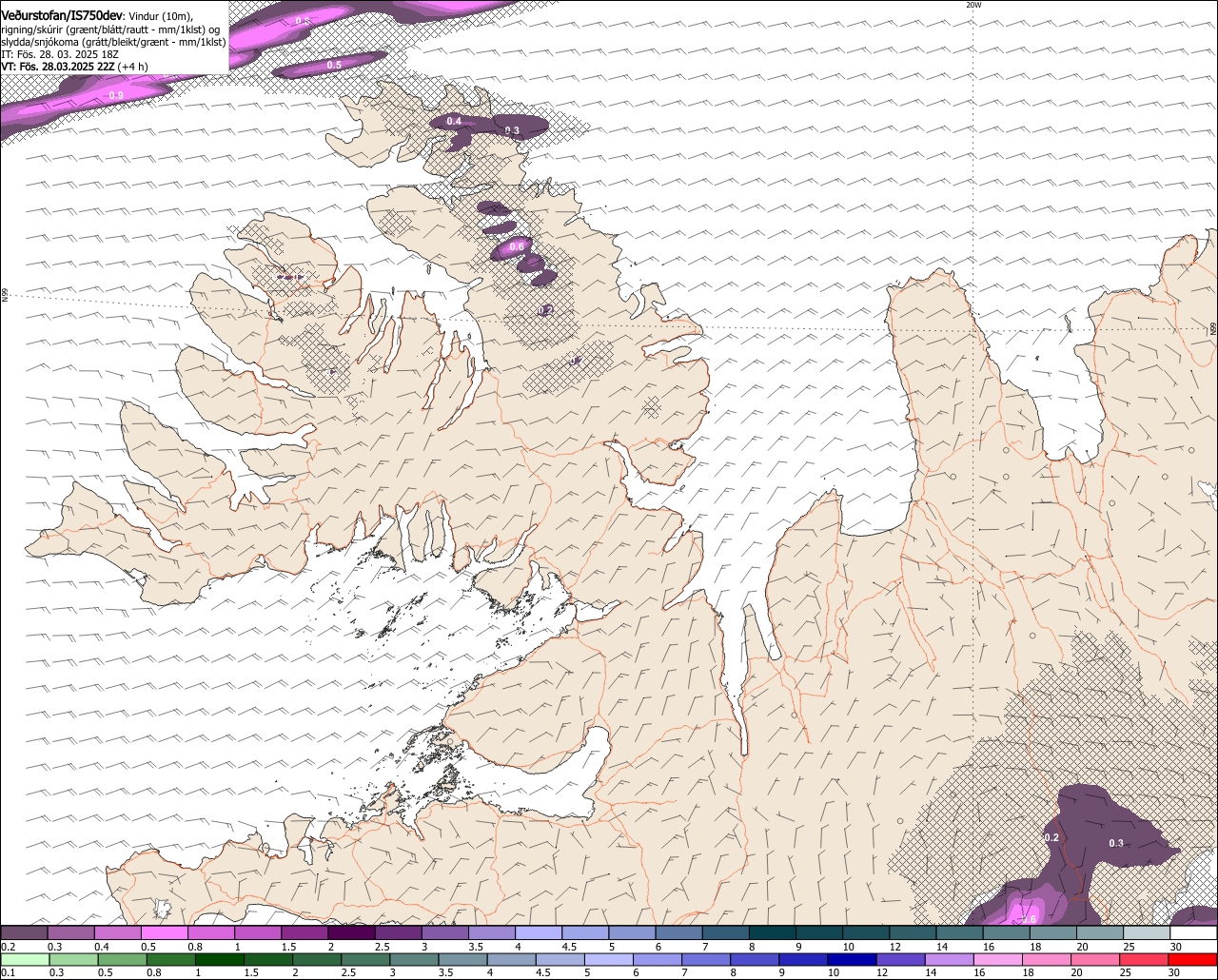Click the 0.2 value in the southeast snow patch
The height and width of the screenshot is (980, 1218).
tap(1051, 837)
